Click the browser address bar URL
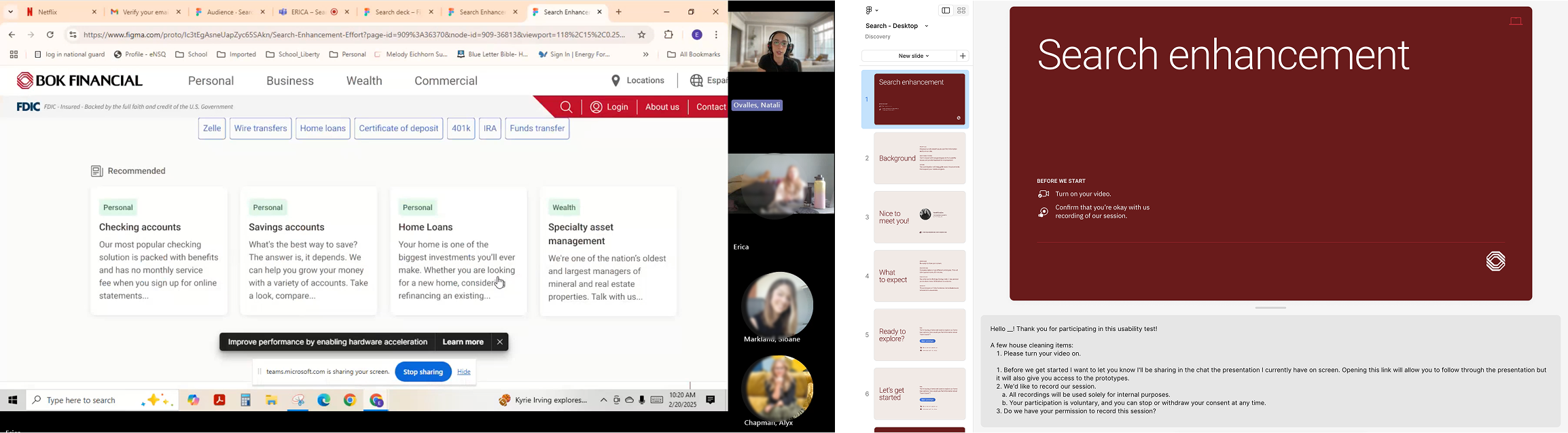Viewport: 1568px width, 433px height. (353, 35)
